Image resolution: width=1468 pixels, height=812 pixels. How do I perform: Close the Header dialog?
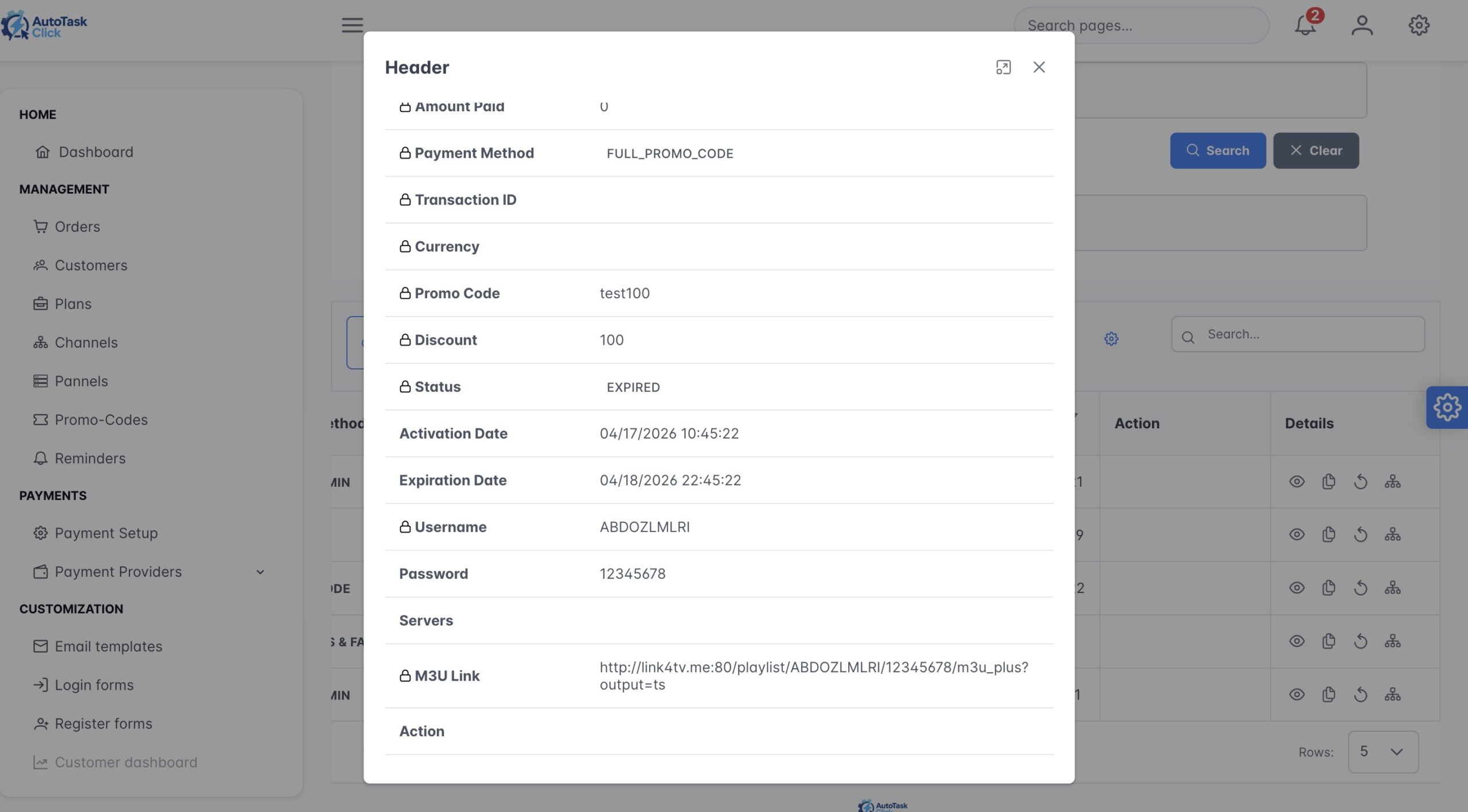click(1039, 67)
